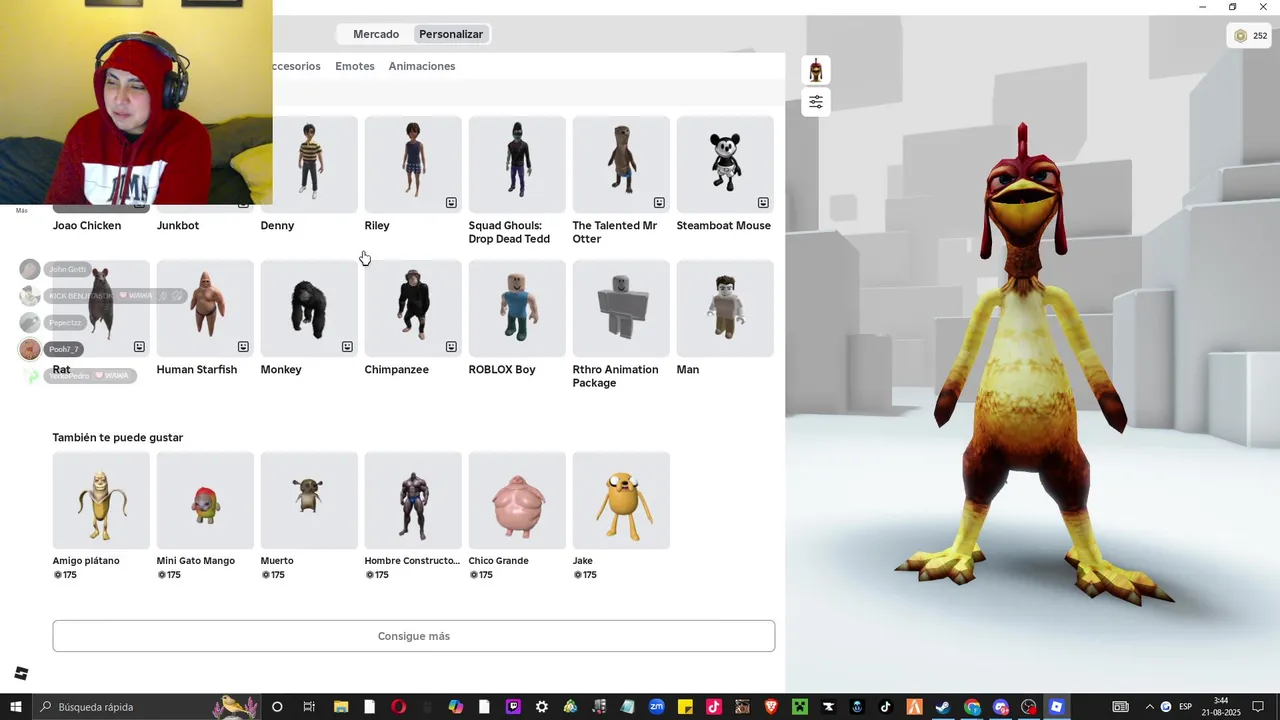Open the avatar settings sliders icon
The height and width of the screenshot is (720, 1280).
[x=816, y=102]
